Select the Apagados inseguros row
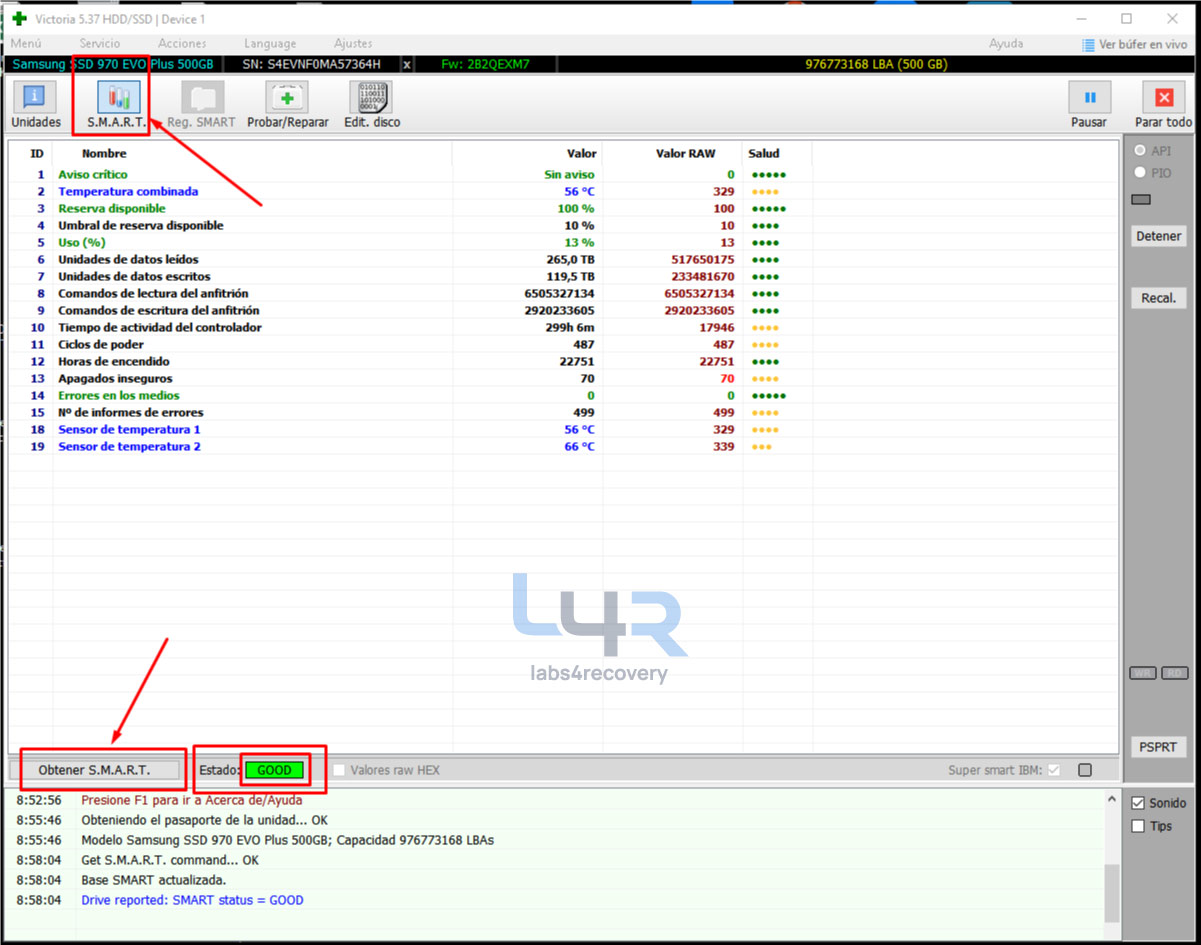Screen dimensions: 1201x945 (x=564, y=379)
